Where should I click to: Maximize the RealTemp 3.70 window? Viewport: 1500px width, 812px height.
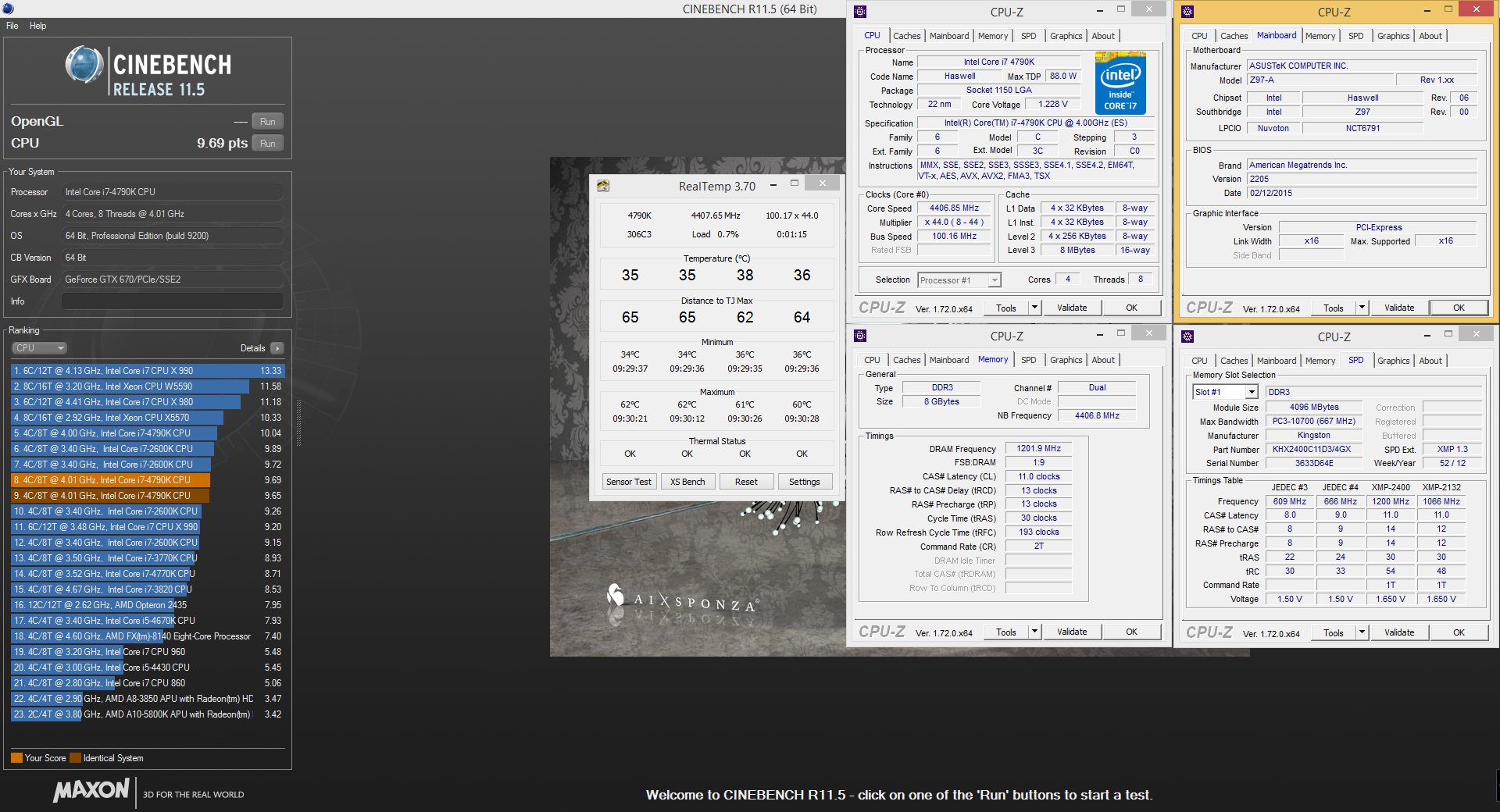point(795,183)
